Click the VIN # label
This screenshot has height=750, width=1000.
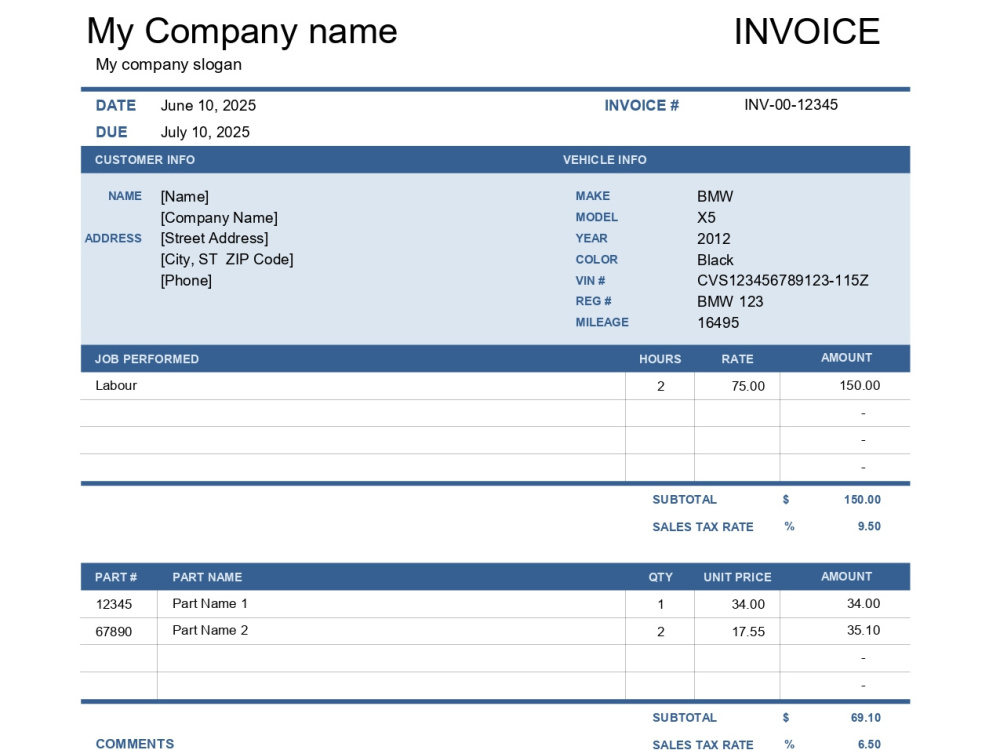pos(591,281)
